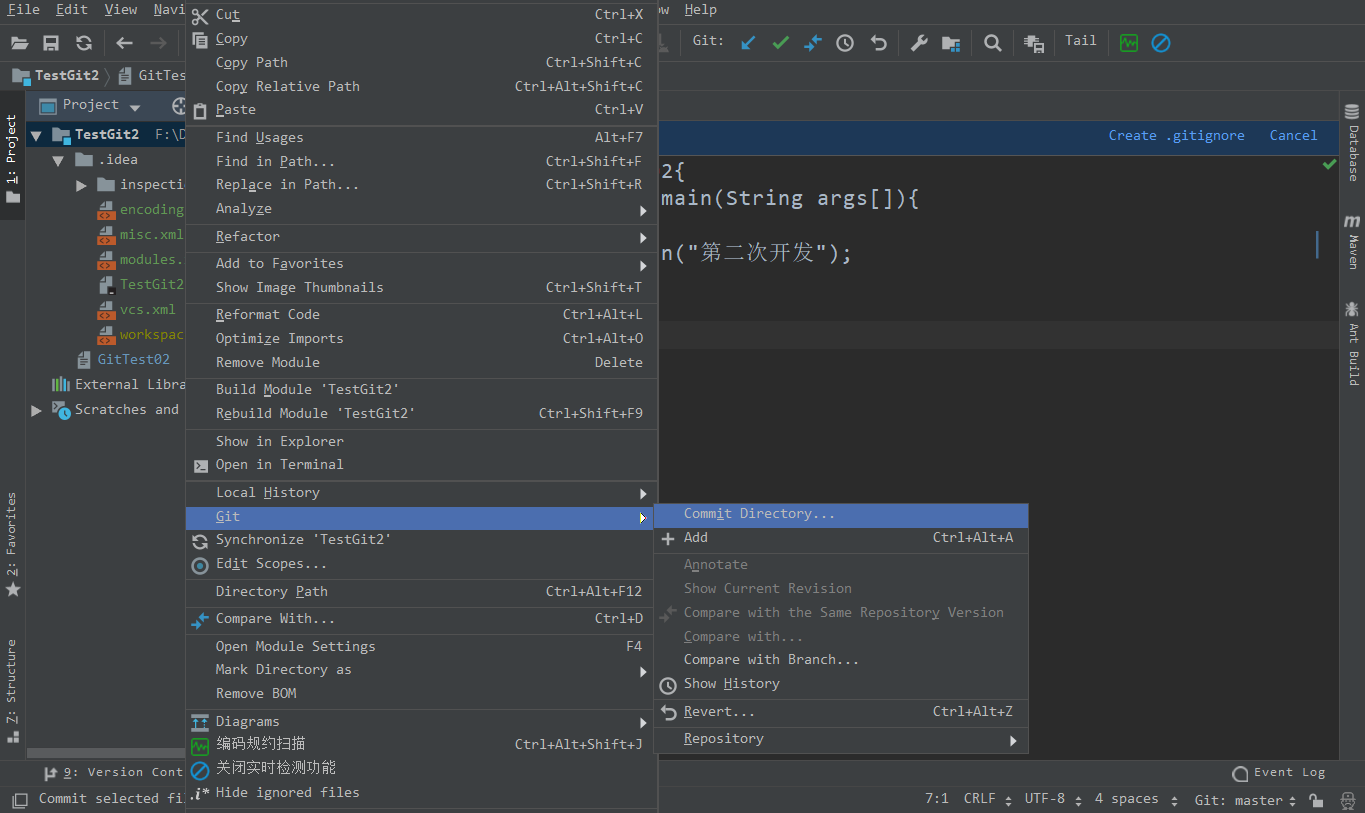Toggle the read-only lock icon
The width and height of the screenshot is (1365, 813).
pos(1316,800)
